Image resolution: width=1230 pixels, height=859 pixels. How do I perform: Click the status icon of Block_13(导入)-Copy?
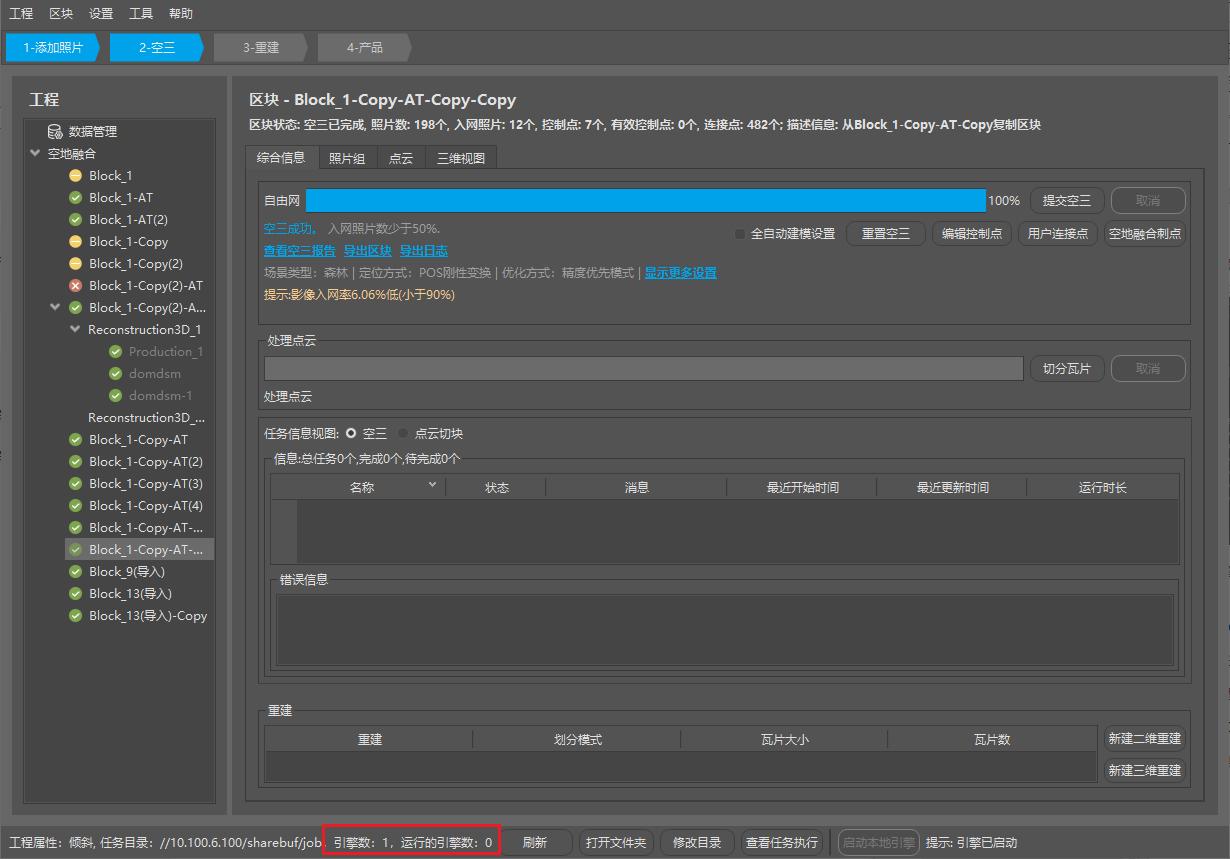coord(75,616)
